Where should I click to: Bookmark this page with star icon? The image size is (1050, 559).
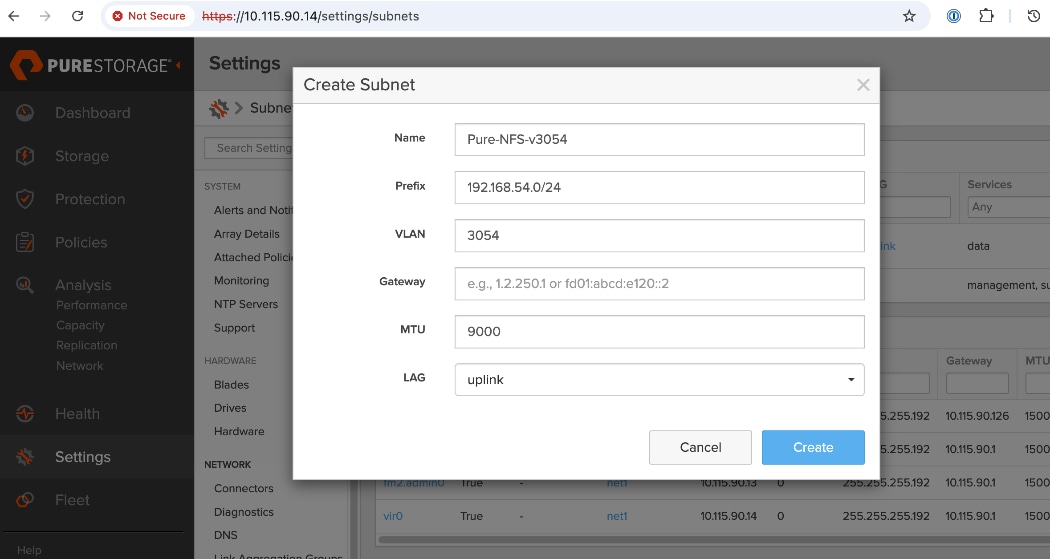click(909, 16)
